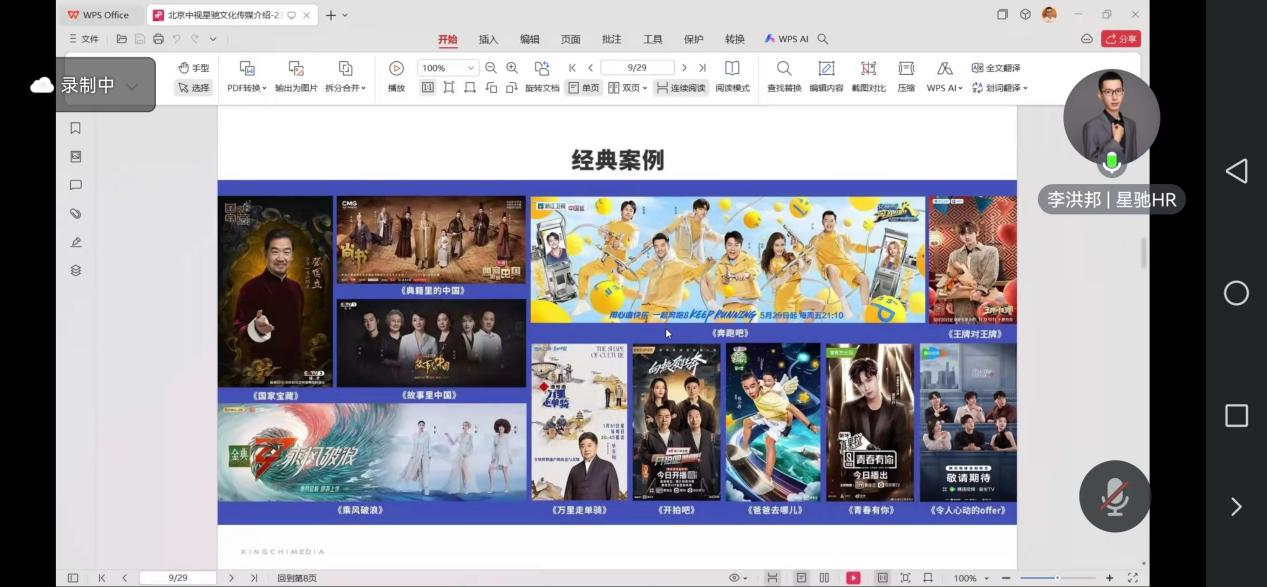This screenshot has height=587, width=1267.
Task: Switch to the 工具 tab
Action: click(x=652, y=39)
